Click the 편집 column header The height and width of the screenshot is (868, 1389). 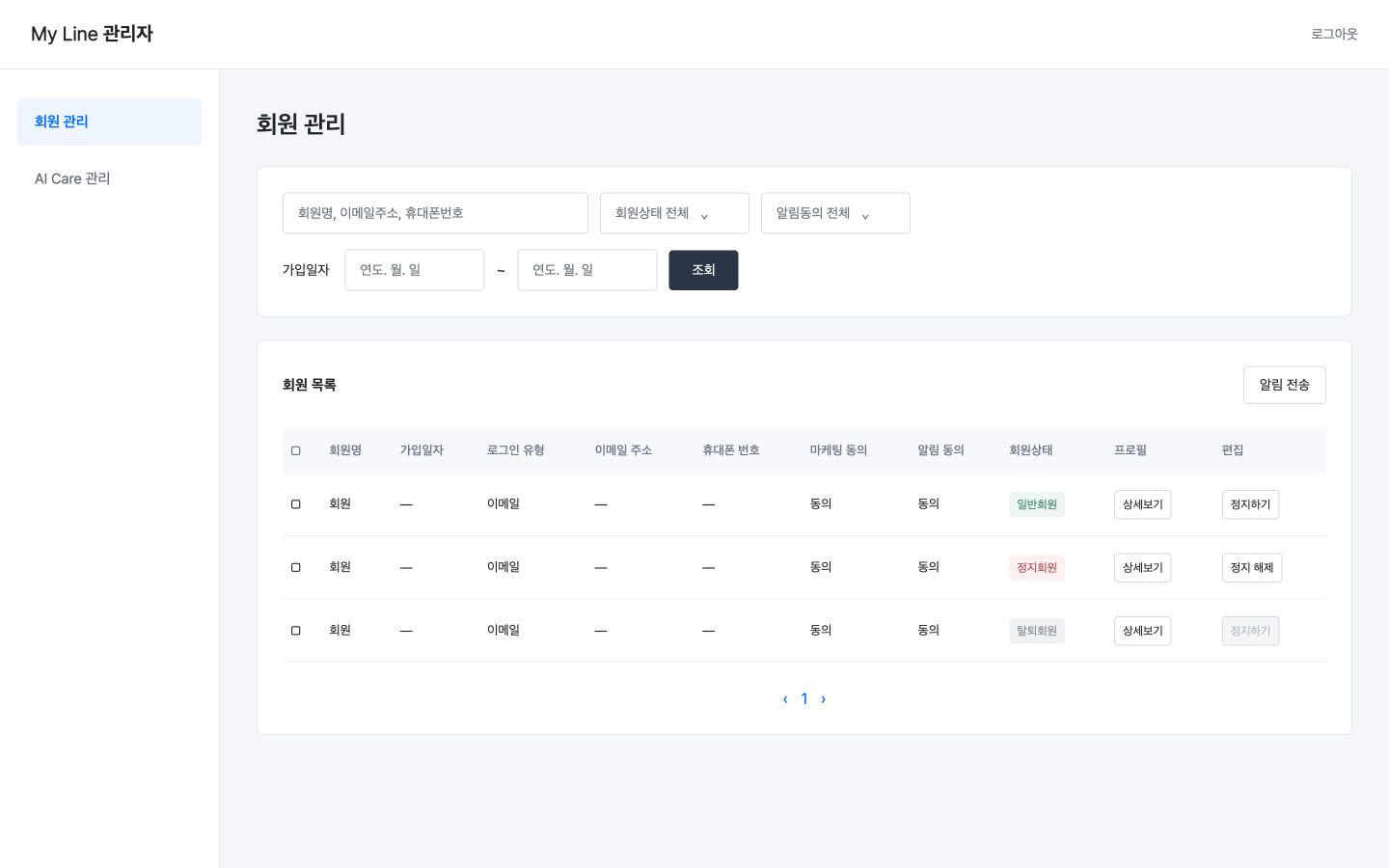pos(1233,450)
